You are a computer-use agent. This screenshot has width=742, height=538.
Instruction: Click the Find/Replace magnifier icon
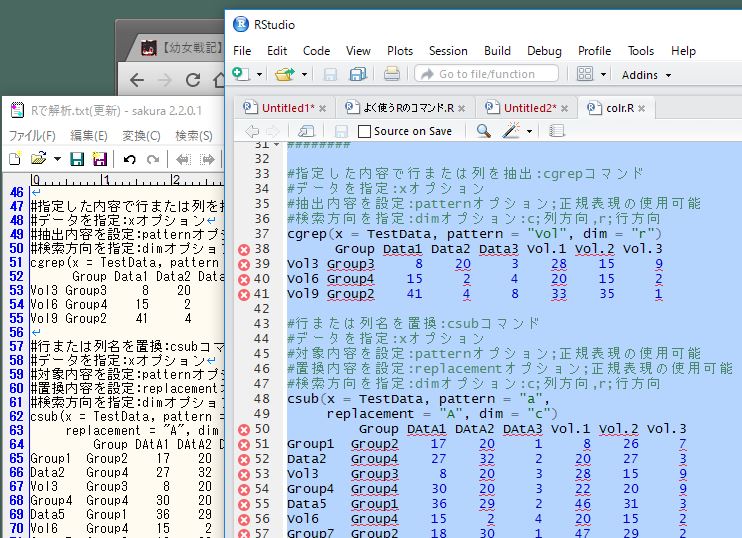point(484,131)
